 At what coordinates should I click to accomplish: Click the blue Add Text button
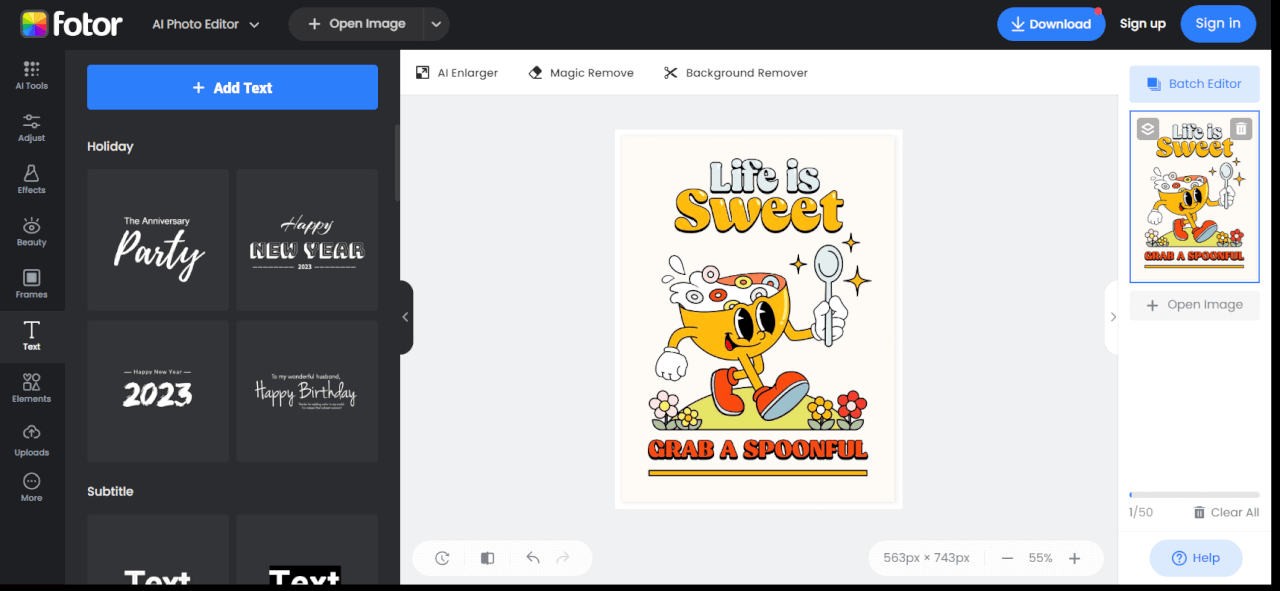pos(232,88)
